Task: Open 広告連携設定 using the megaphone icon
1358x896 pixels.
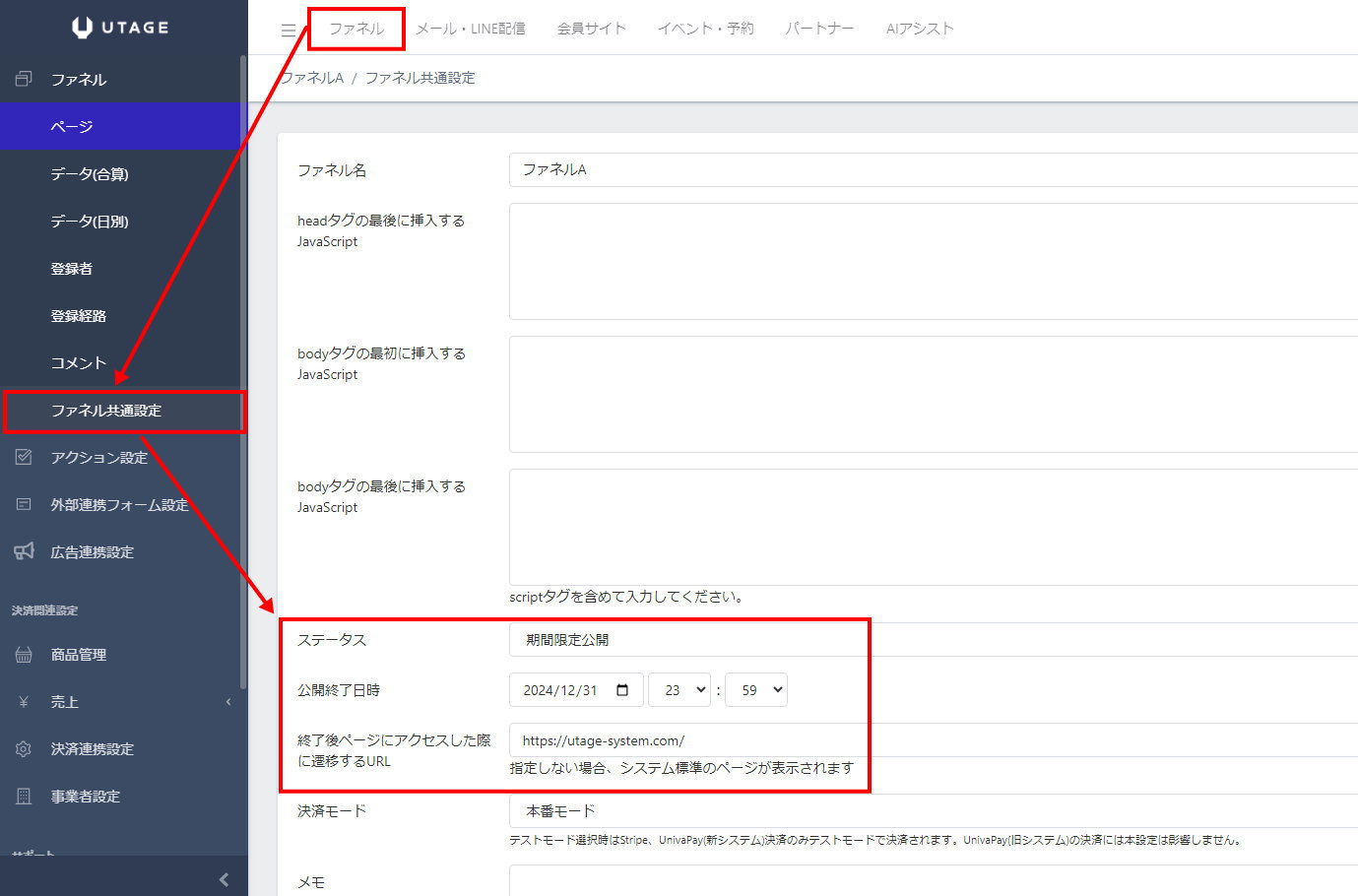Action: tap(22, 551)
